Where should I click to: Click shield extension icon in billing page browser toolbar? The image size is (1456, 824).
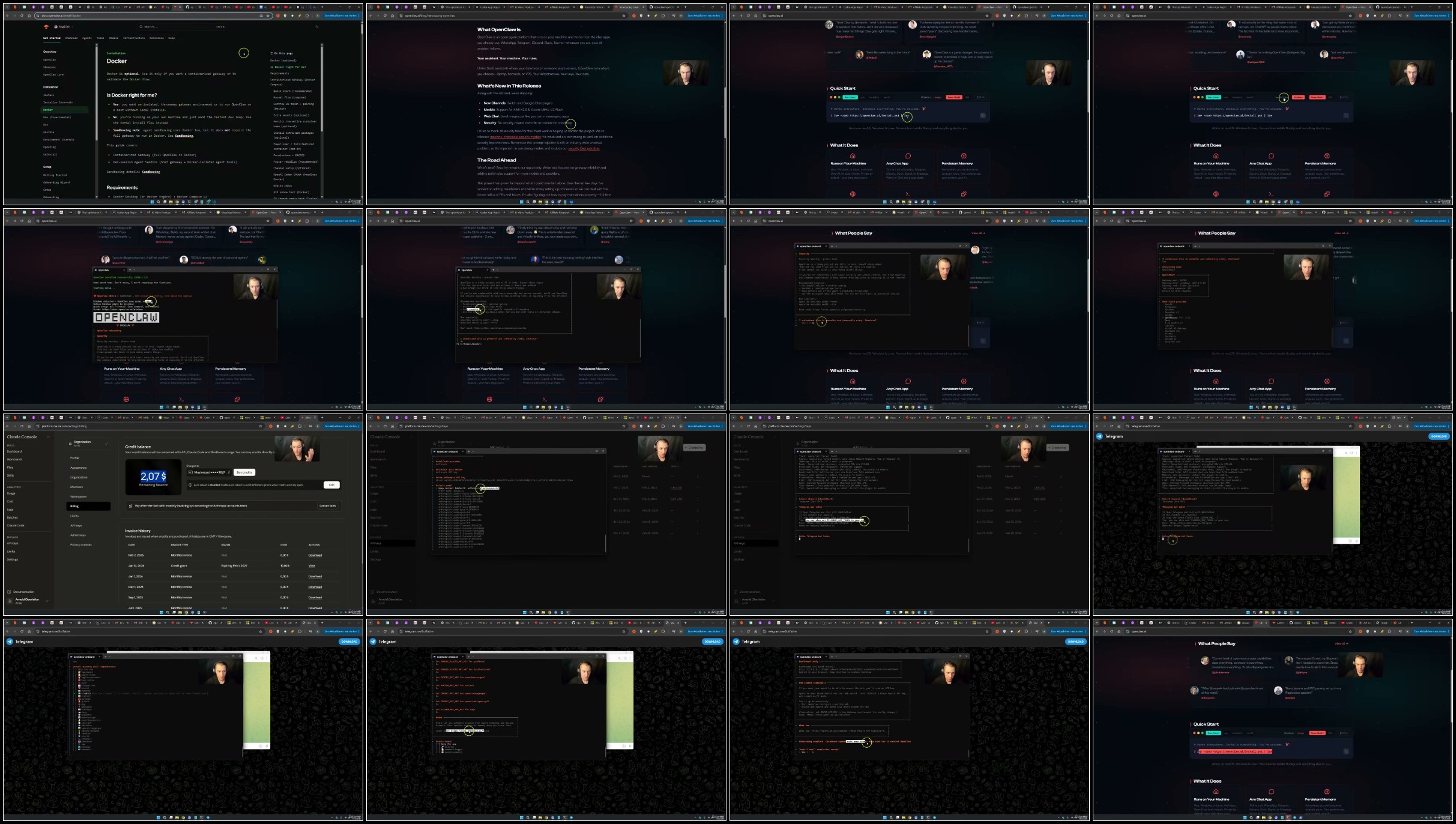pyautogui.click(x=278, y=426)
